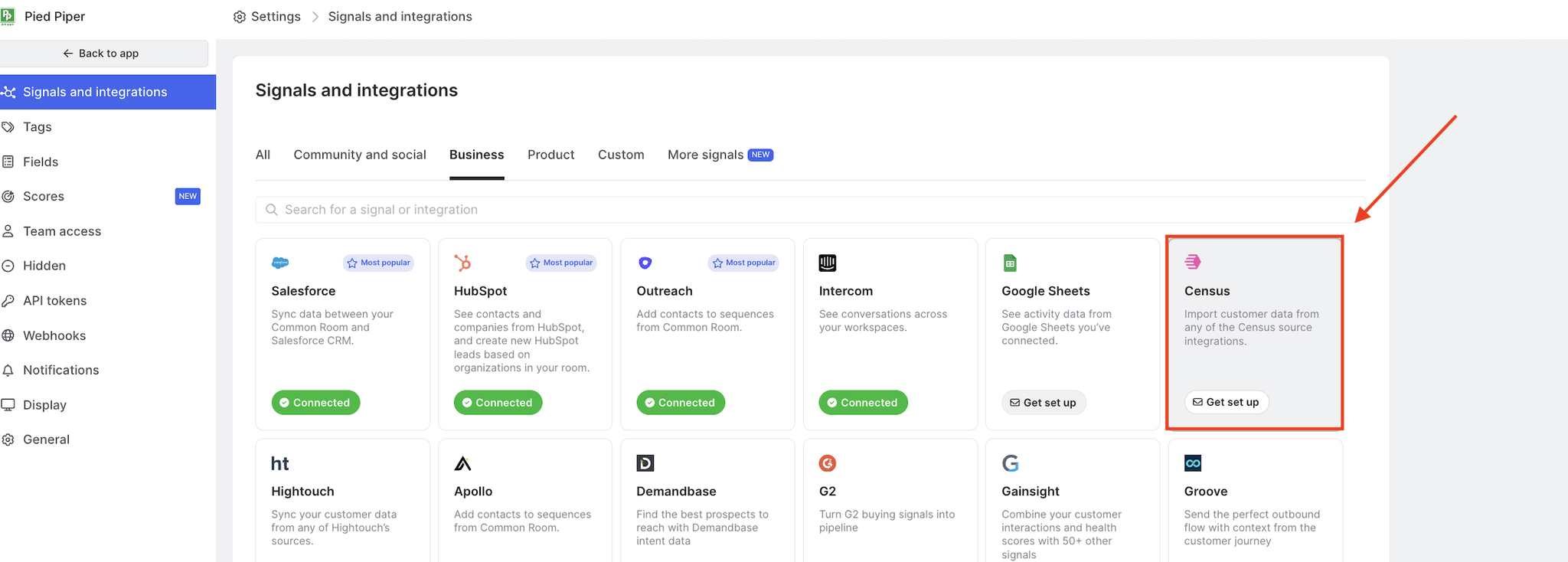Click the Settings gear icon in breadcrumb
This screenshot has height=562, width=1568.
(240, 17)
